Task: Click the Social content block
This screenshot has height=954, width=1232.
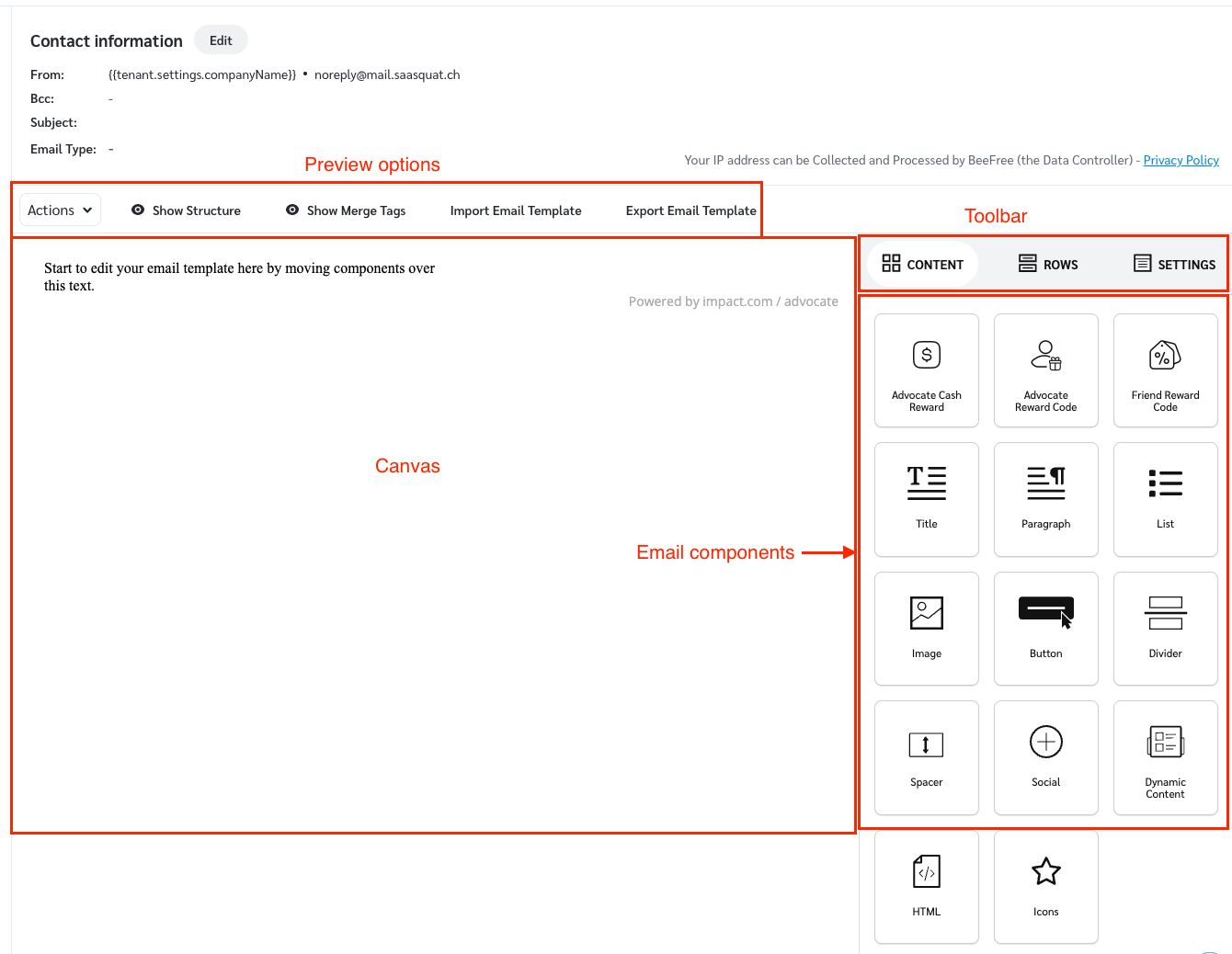Action: tap(1045, 757)
